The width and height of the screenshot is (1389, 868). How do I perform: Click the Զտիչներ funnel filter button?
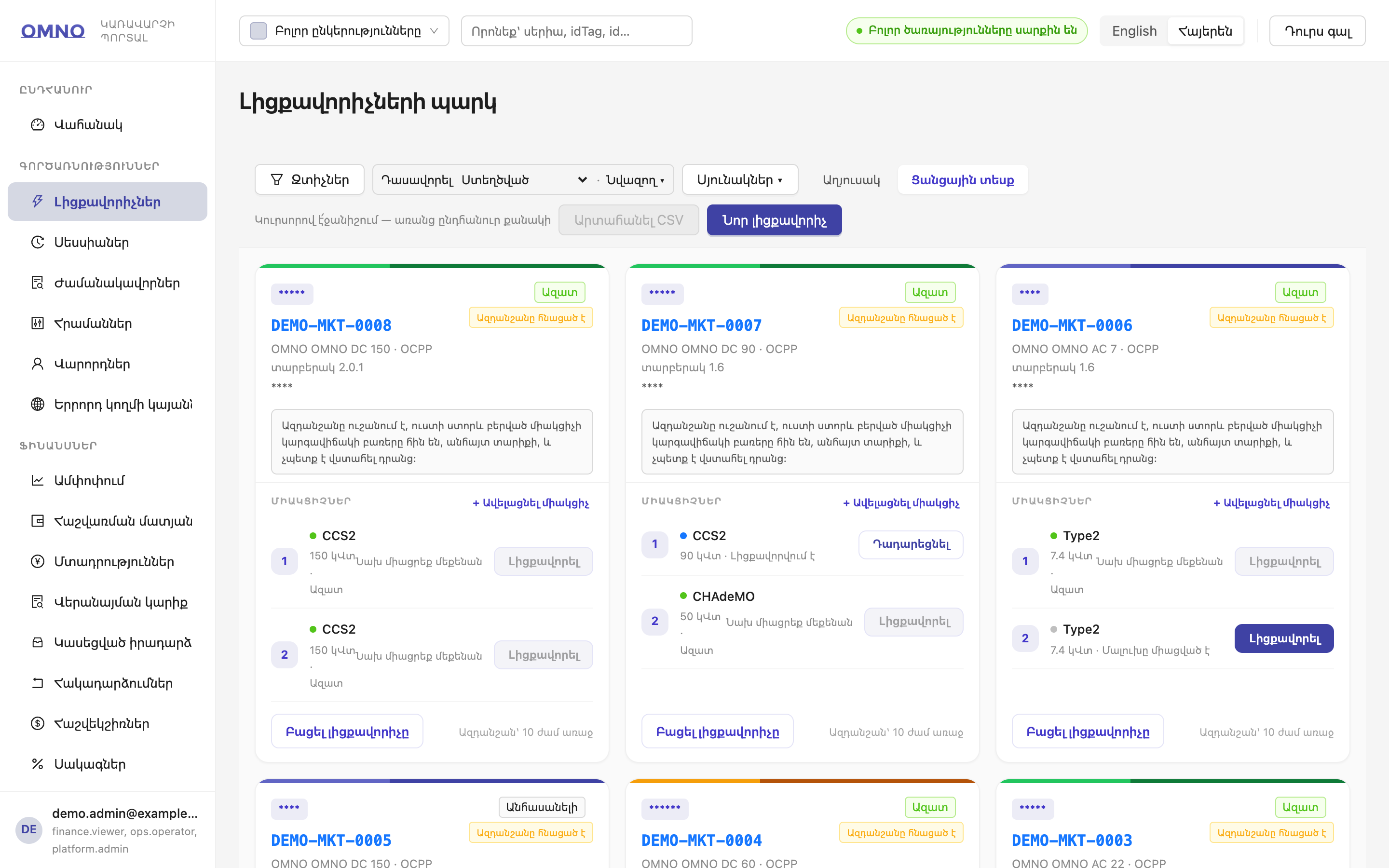click(x=309, y=180)
